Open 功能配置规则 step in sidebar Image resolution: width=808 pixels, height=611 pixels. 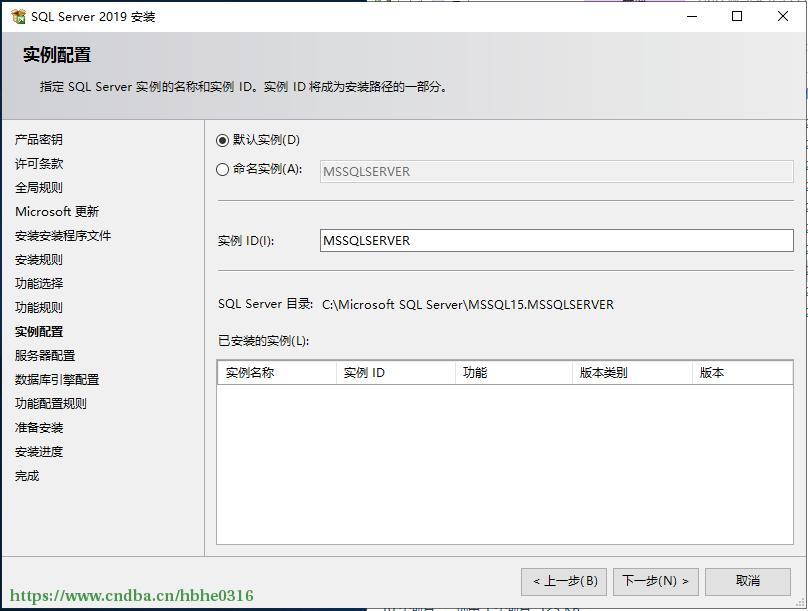[50, 404]
